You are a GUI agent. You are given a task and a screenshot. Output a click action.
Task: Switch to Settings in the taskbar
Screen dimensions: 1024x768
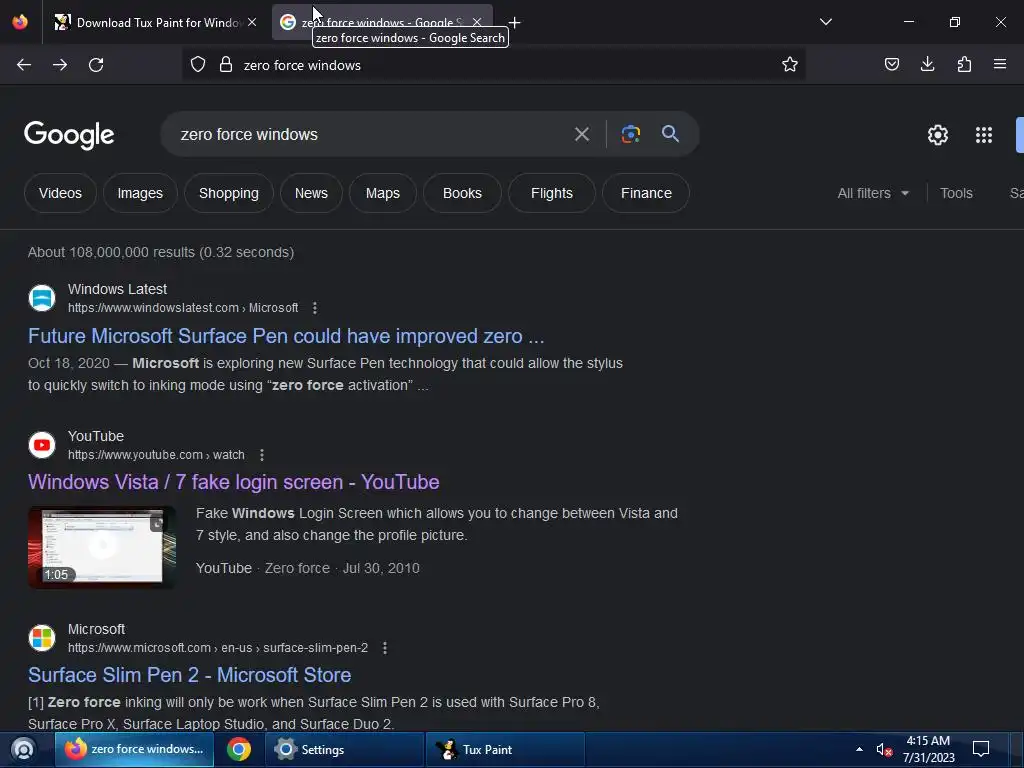pos(344,749)
